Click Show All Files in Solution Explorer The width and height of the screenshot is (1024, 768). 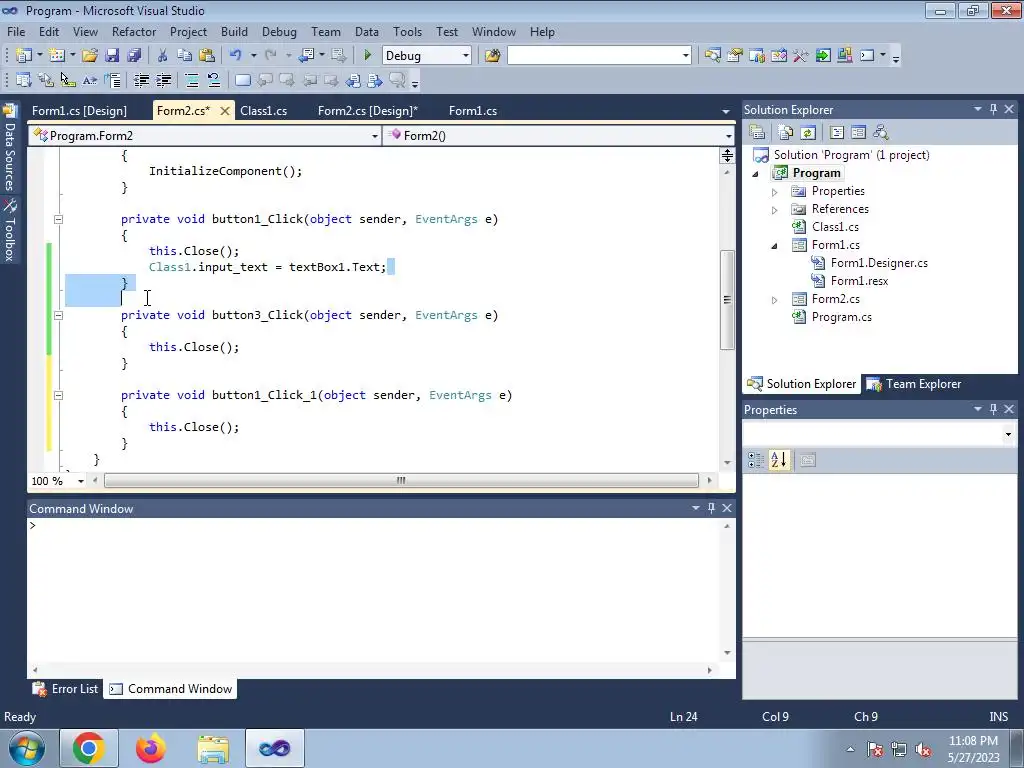click(786, 133)
